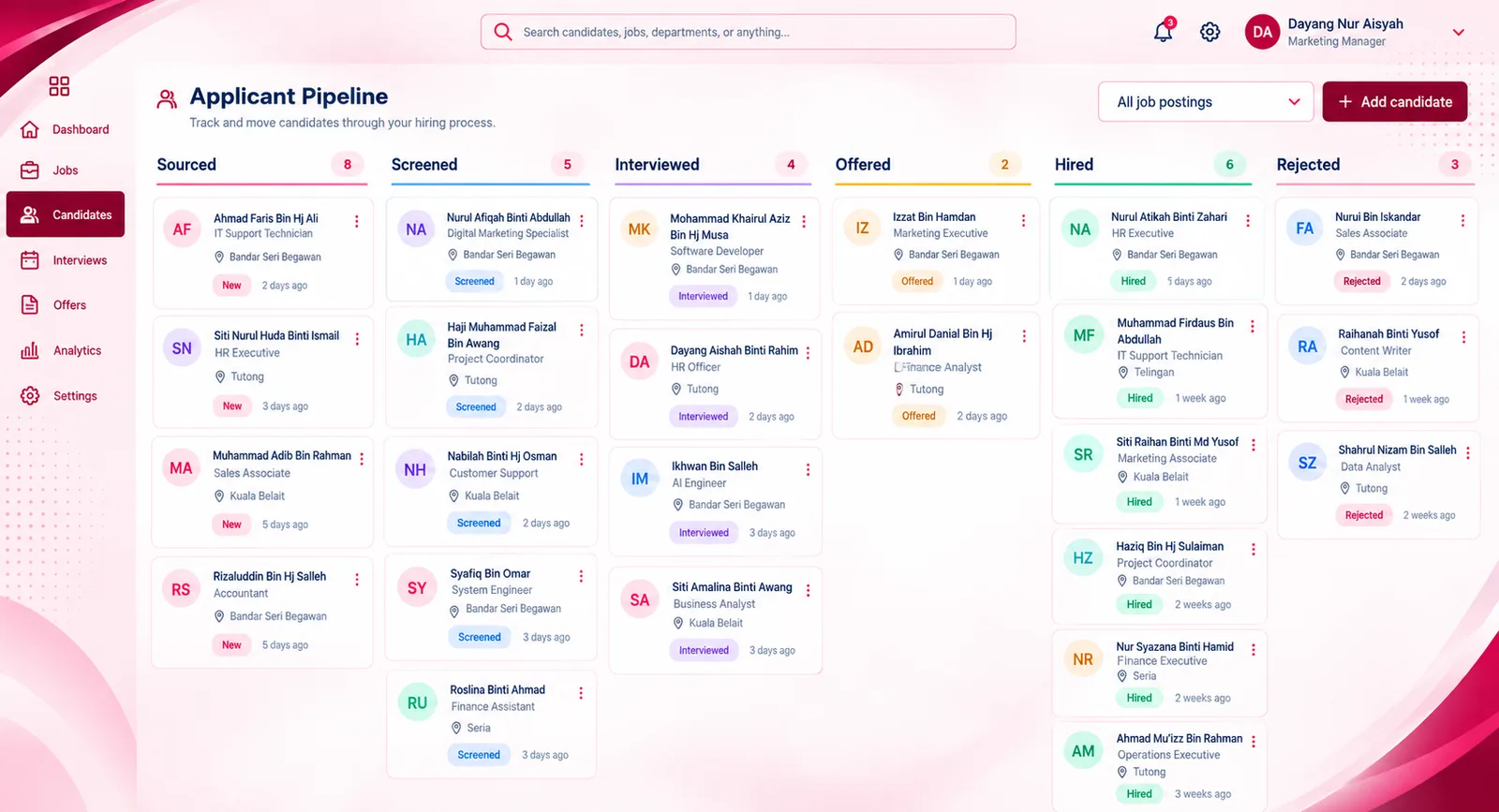The height and width of the screenshot is (812, 1499).
Task: Select candidate name Ahmad Mu'izz Bin Rahman
Action: click(x=1180, y=738)
